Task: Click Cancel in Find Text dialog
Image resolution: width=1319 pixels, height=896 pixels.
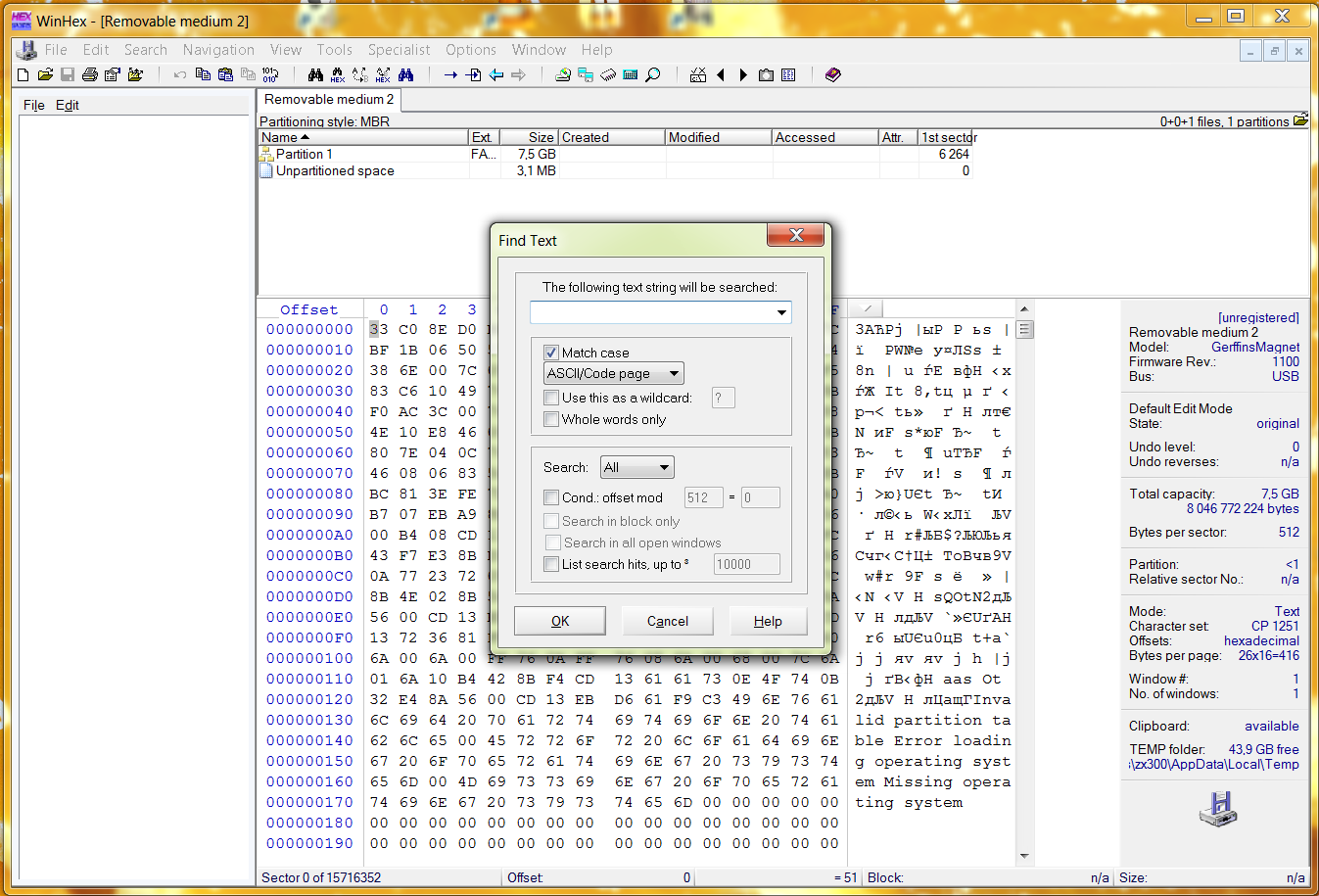Action: pyautogui.click(x=668, y=621)
